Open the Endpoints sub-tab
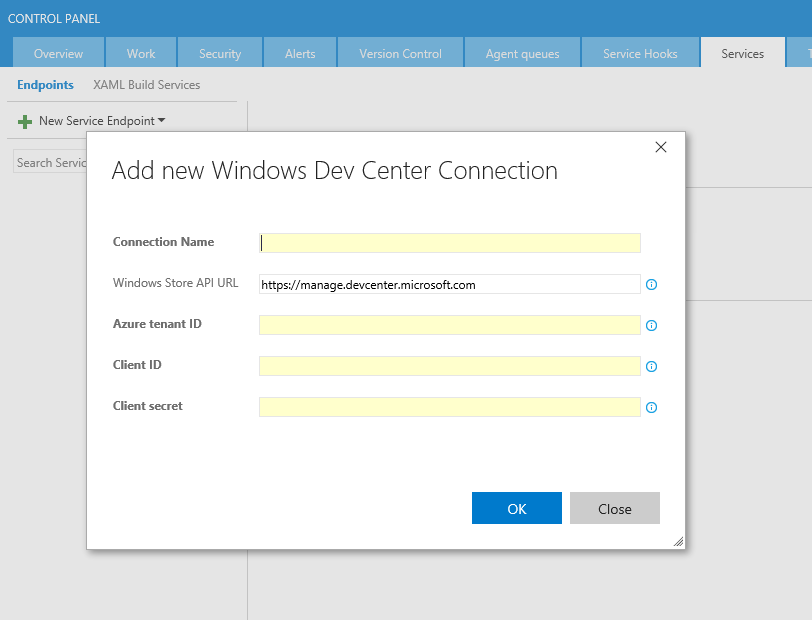The width and height of the screenshot is (812, 620). (46, 84)
